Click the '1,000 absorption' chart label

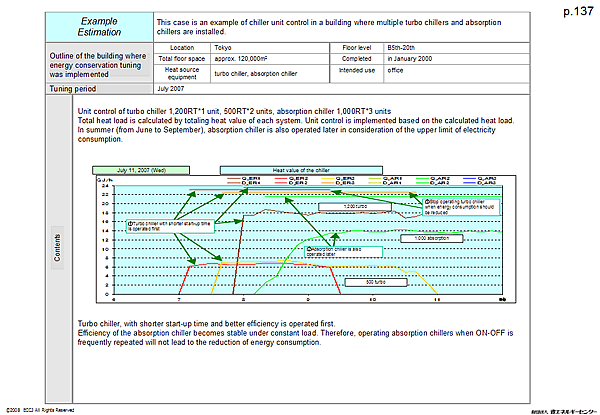pyautogui.click(x=432, y=238)
